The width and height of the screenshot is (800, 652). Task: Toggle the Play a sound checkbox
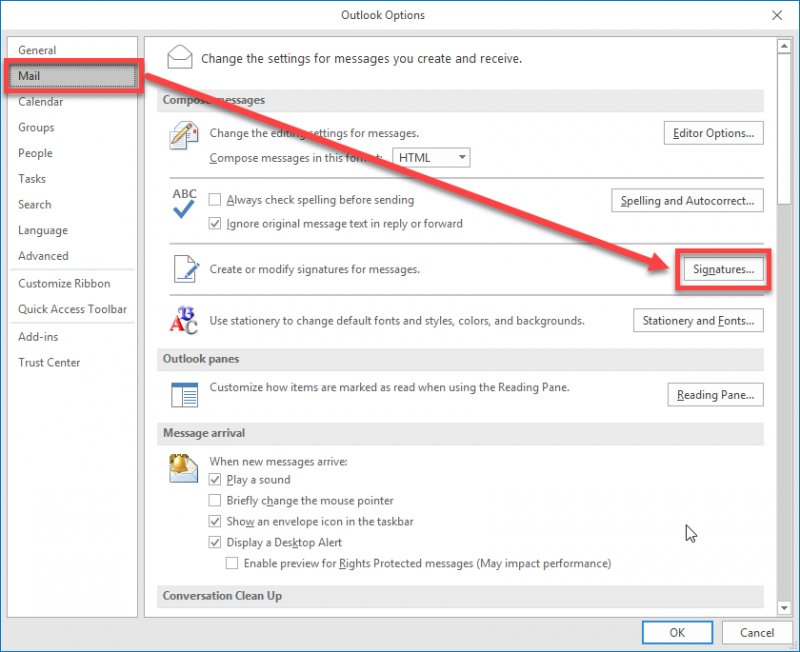215,480
